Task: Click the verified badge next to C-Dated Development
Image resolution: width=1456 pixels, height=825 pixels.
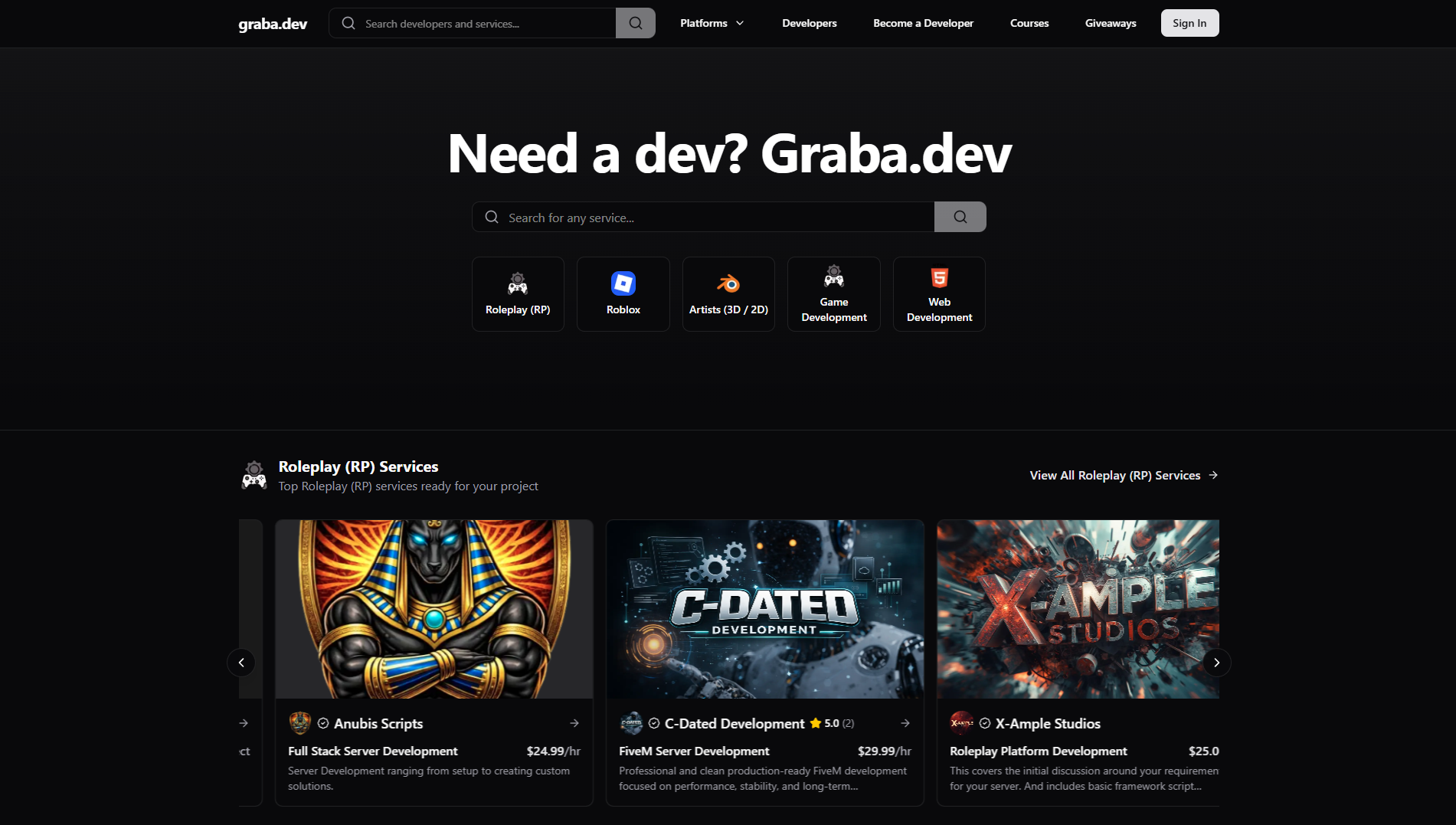Action: pos(653,722)
